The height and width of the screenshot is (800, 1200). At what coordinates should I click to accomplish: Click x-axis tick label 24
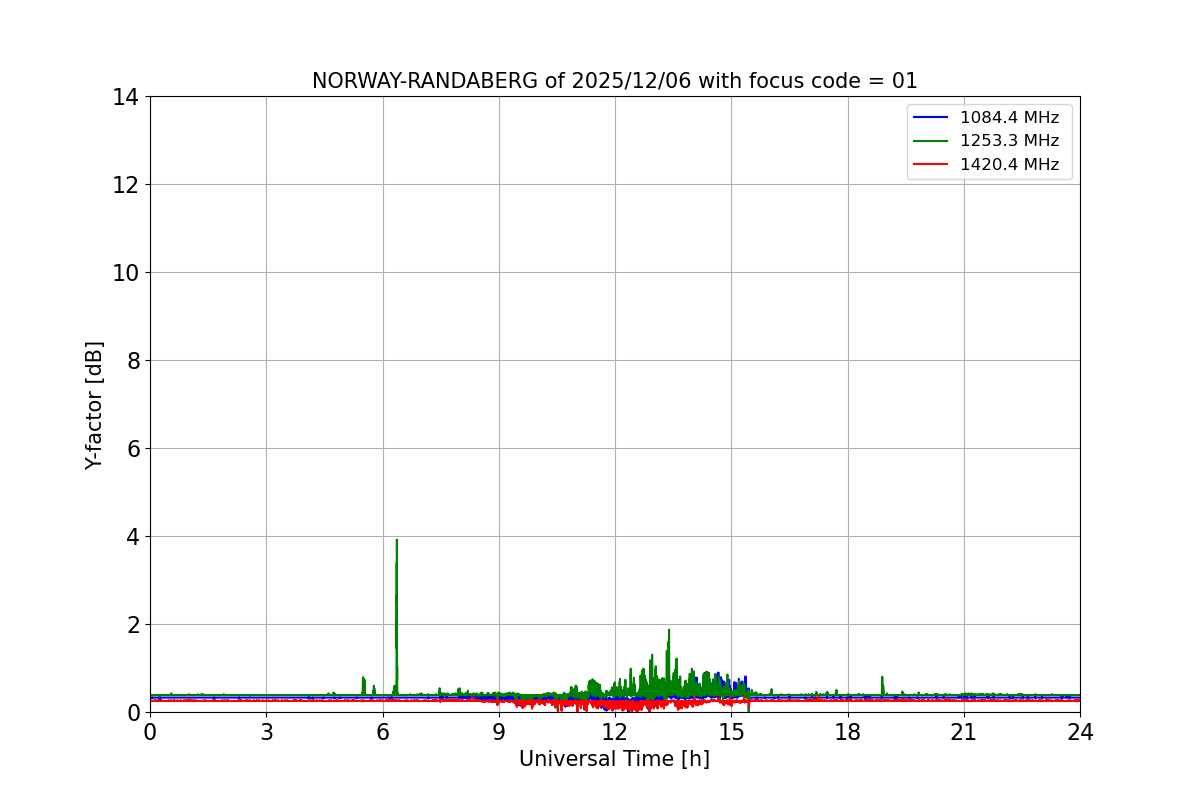[x=1080, y=732]
